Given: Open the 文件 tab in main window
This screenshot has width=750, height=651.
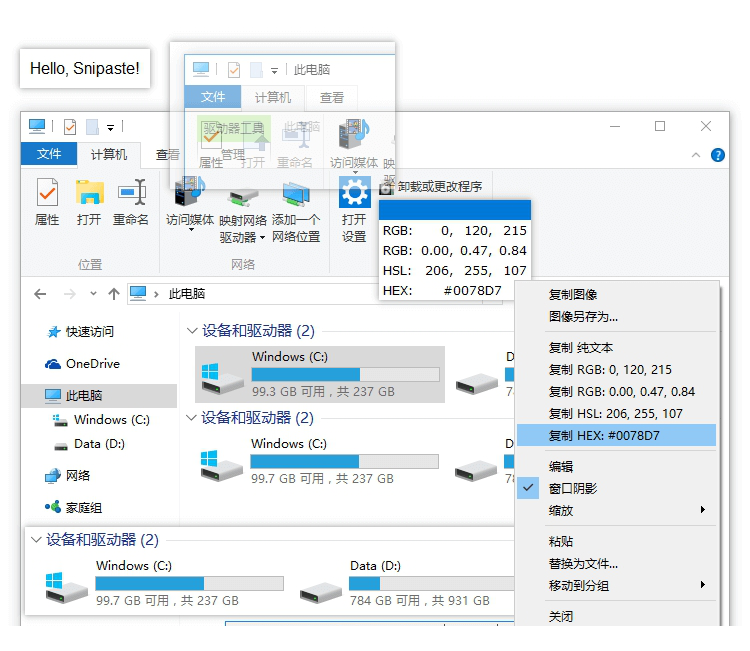Looking at the screenshot, I should [49, 154].
